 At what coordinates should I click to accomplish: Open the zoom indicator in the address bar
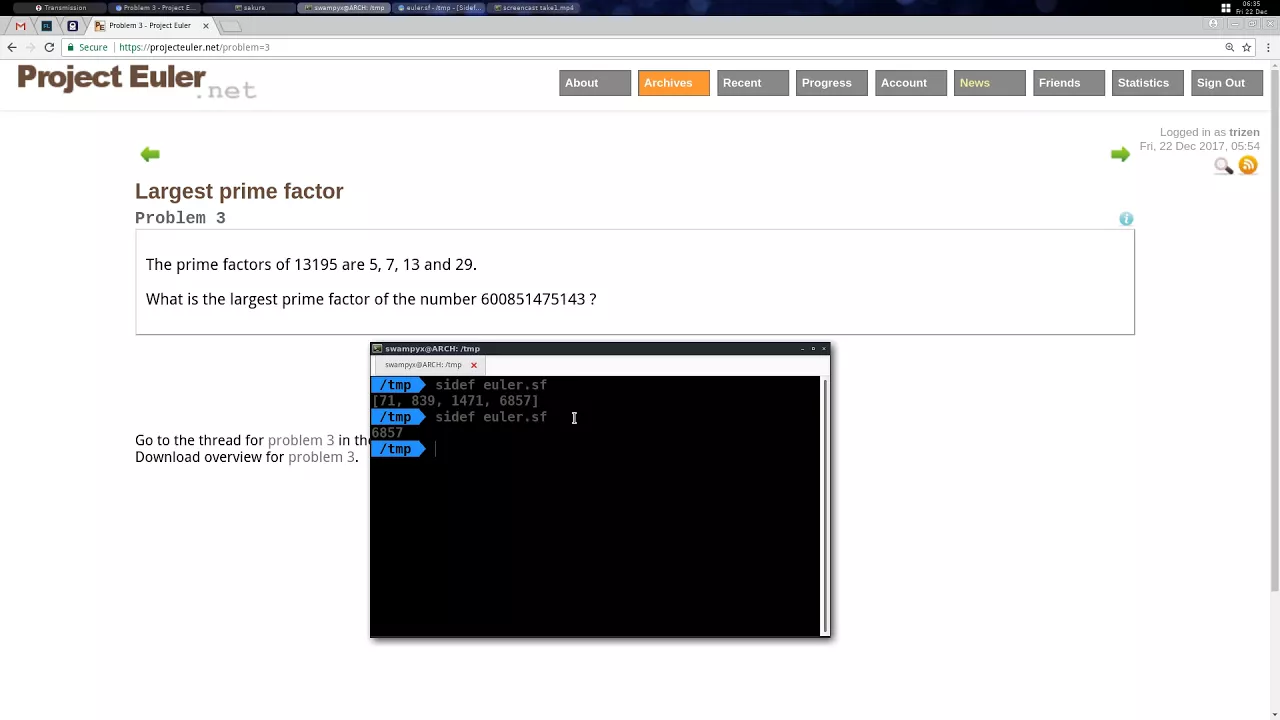coord(1230,47)
